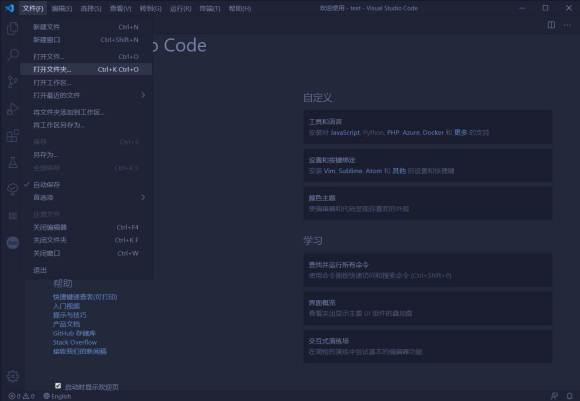Open the Source Control view

(x=13, y=82)
